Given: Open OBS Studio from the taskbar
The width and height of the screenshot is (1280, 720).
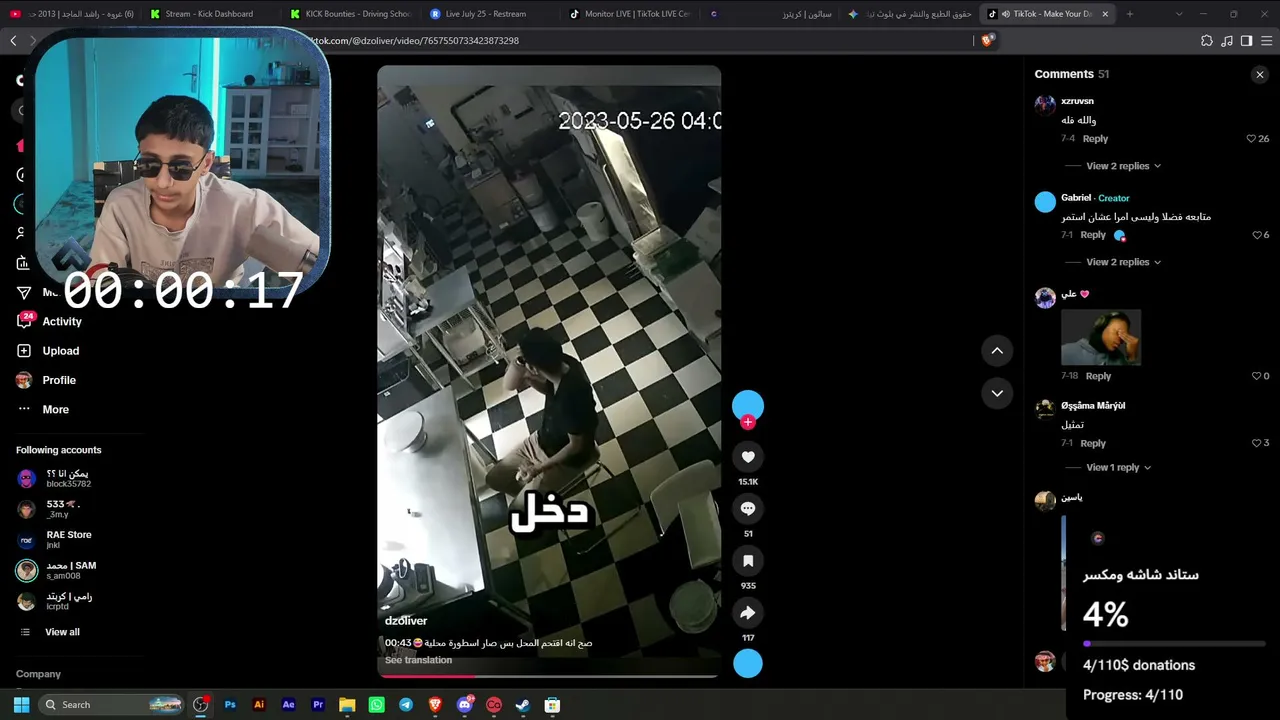Looking at the screenshot, I should tap(201, 705).
